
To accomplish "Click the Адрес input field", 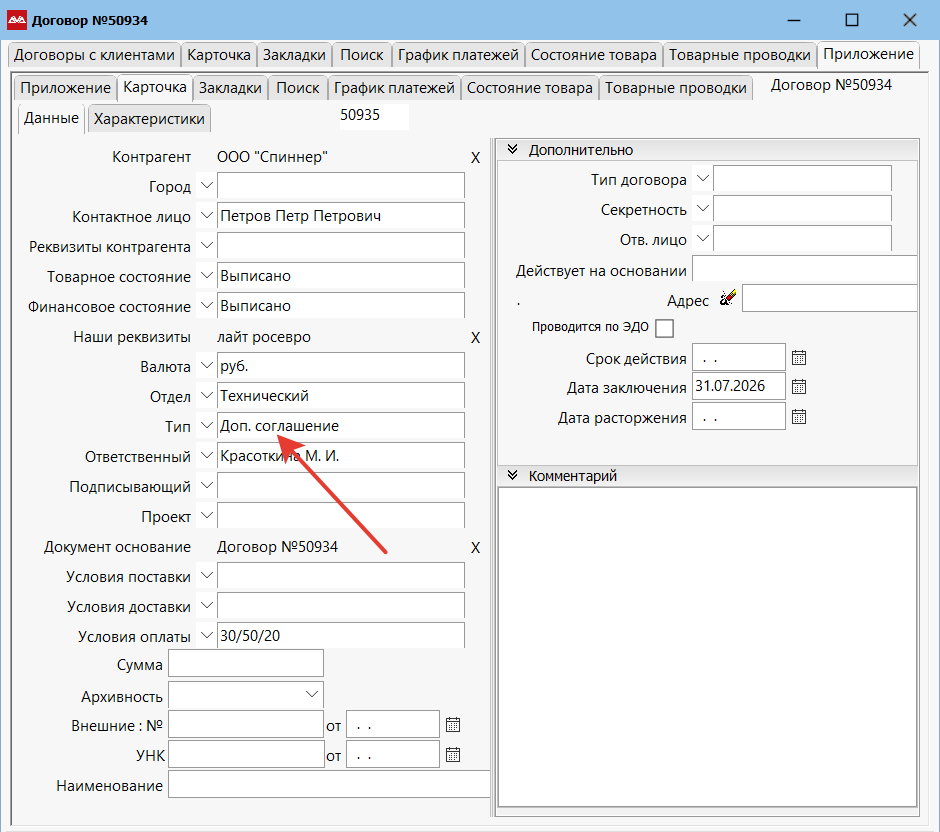I will [830, 298].
